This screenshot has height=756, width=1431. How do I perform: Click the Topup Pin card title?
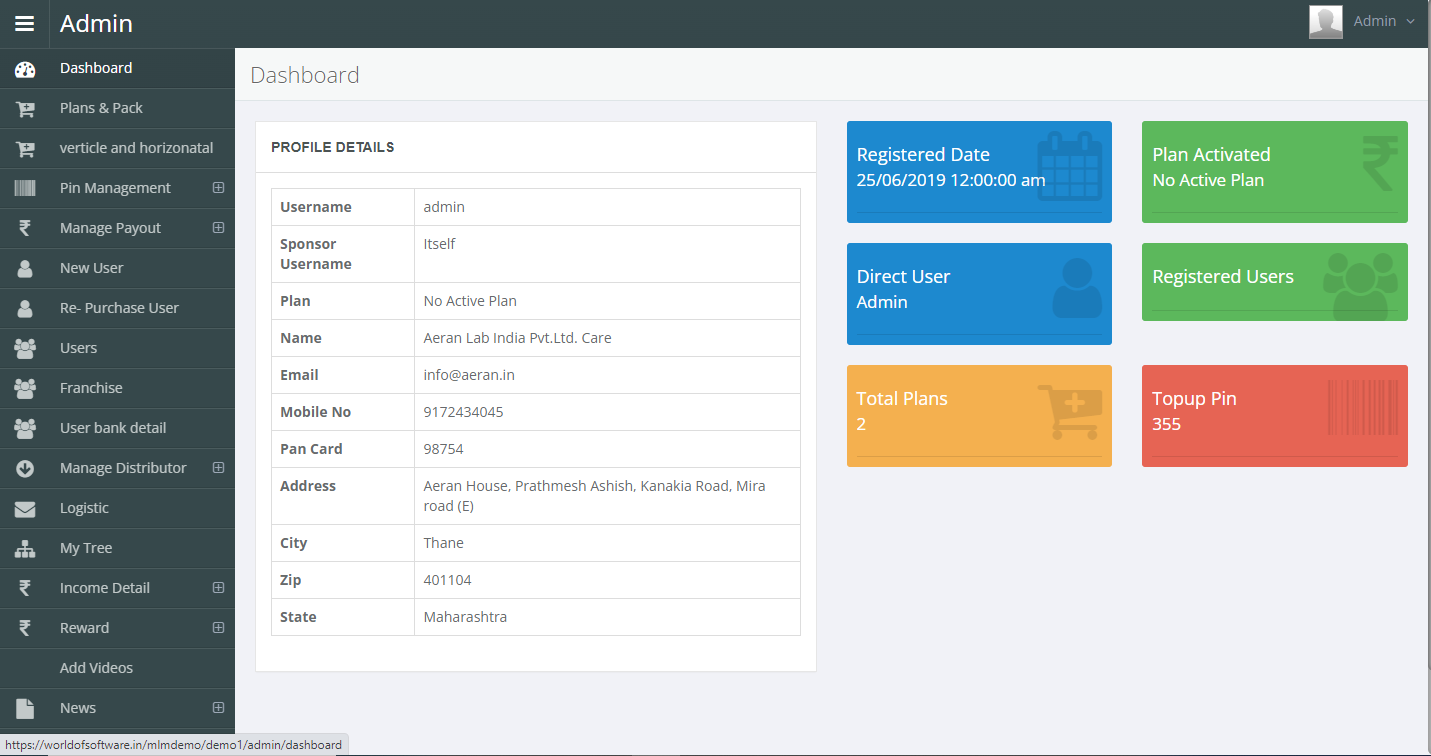1194,398
